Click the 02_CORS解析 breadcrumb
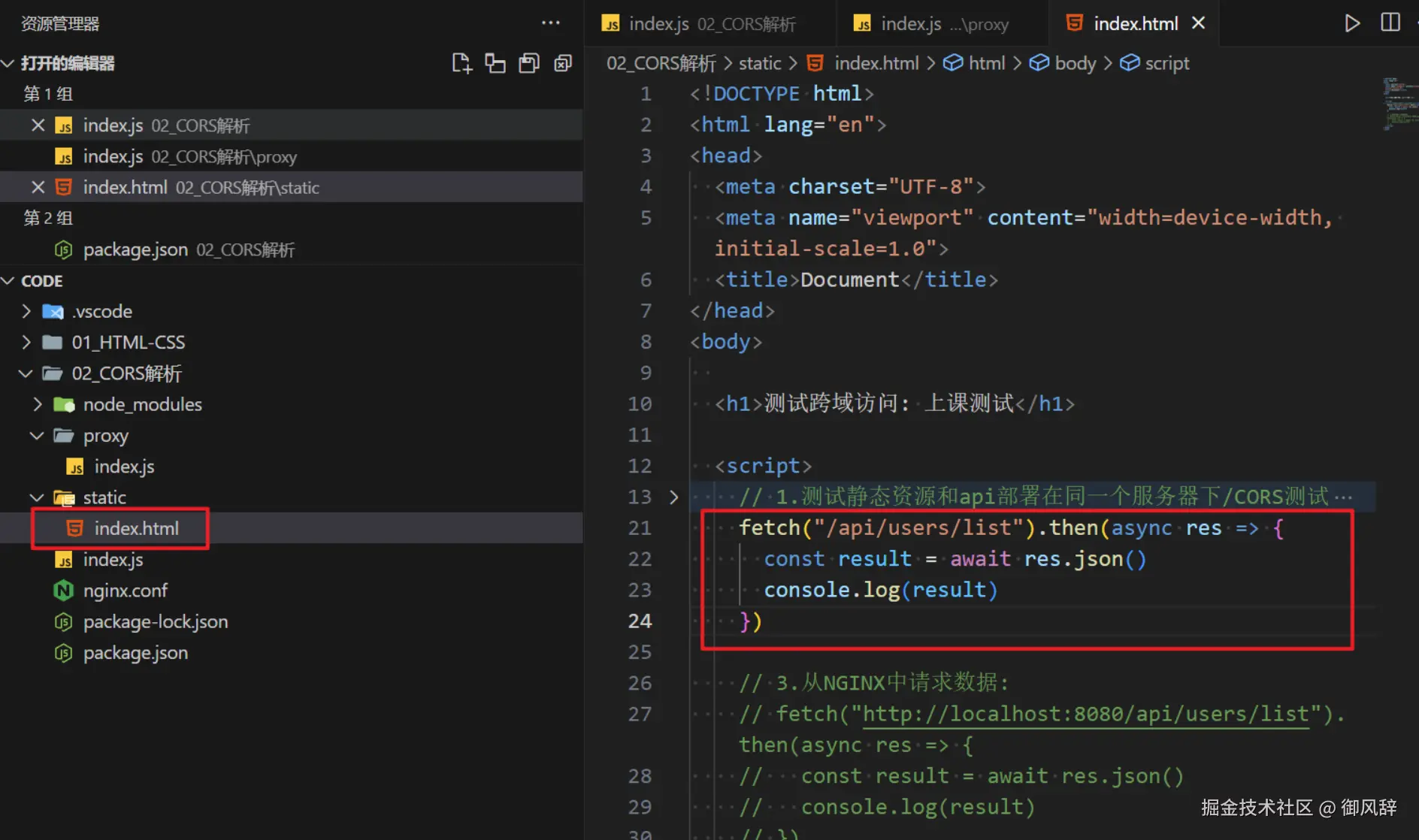The height and width of the screenshot is (840, 1419). pos(661,63)
